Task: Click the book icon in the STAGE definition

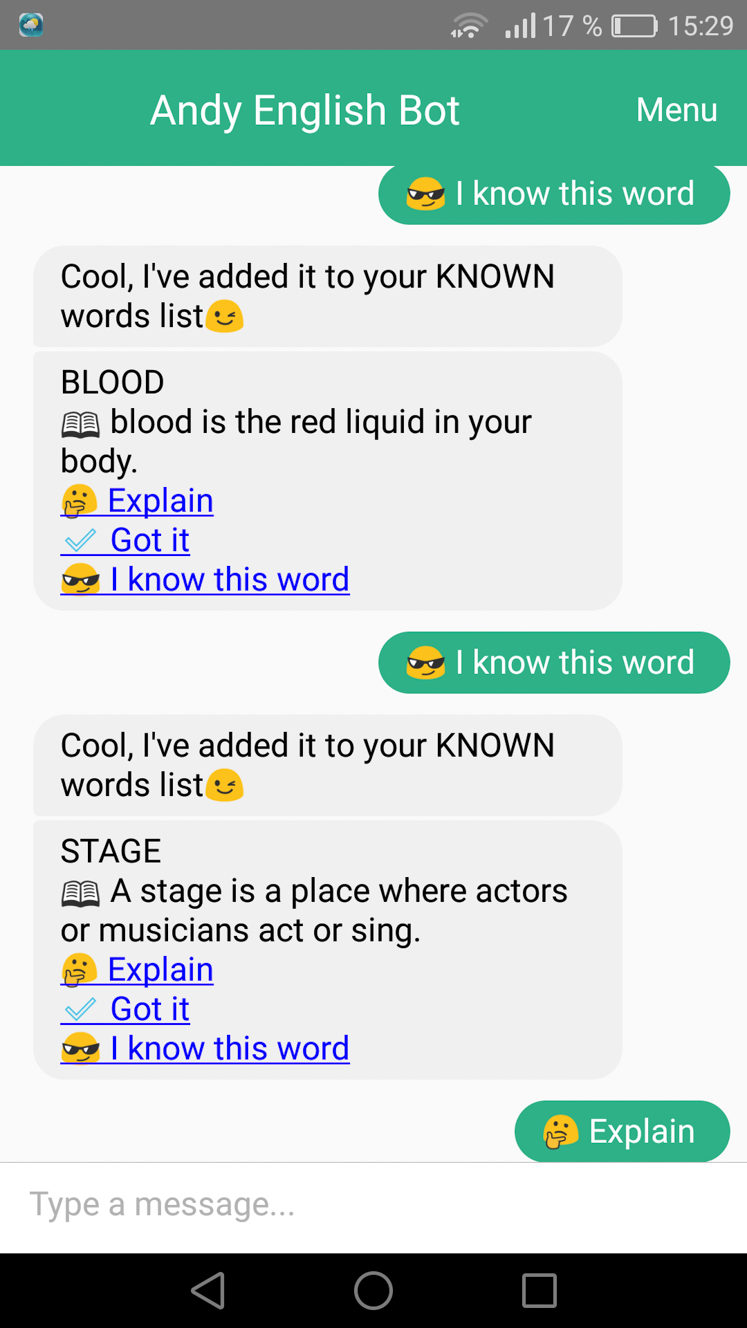Action: point(80,893)
